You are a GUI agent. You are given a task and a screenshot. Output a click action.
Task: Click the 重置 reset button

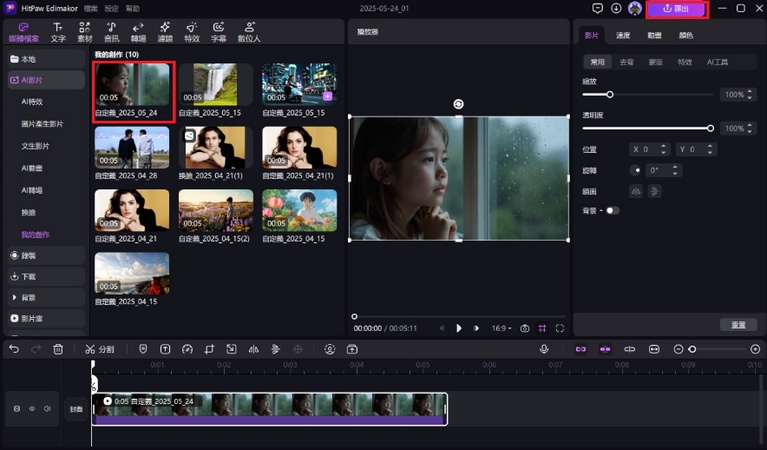pos(737,325)
